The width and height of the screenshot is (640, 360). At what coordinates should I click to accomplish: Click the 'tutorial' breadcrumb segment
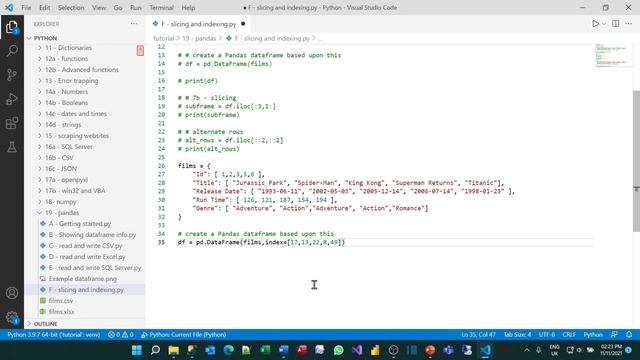164,38
